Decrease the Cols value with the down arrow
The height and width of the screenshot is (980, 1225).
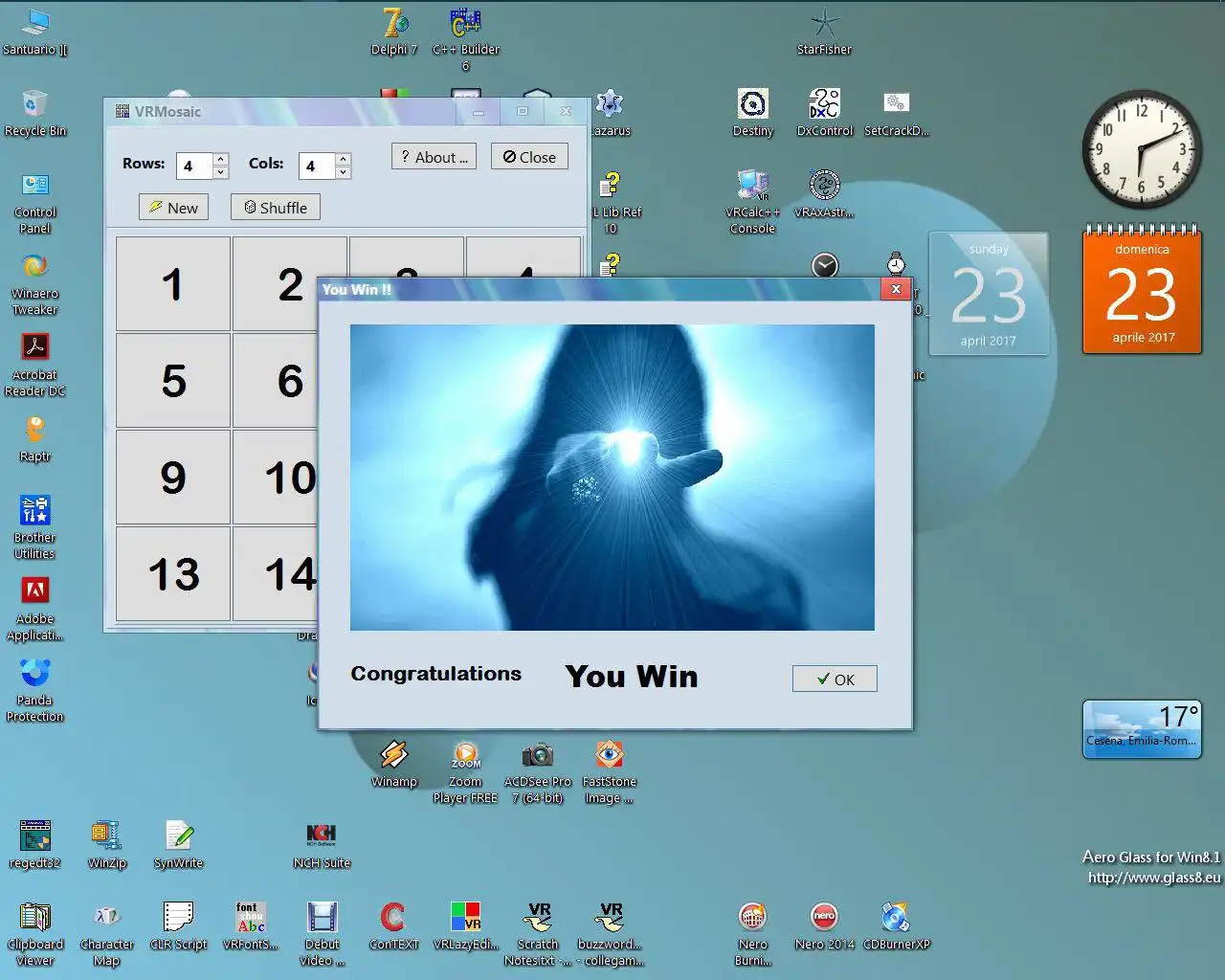coord(341,171)
